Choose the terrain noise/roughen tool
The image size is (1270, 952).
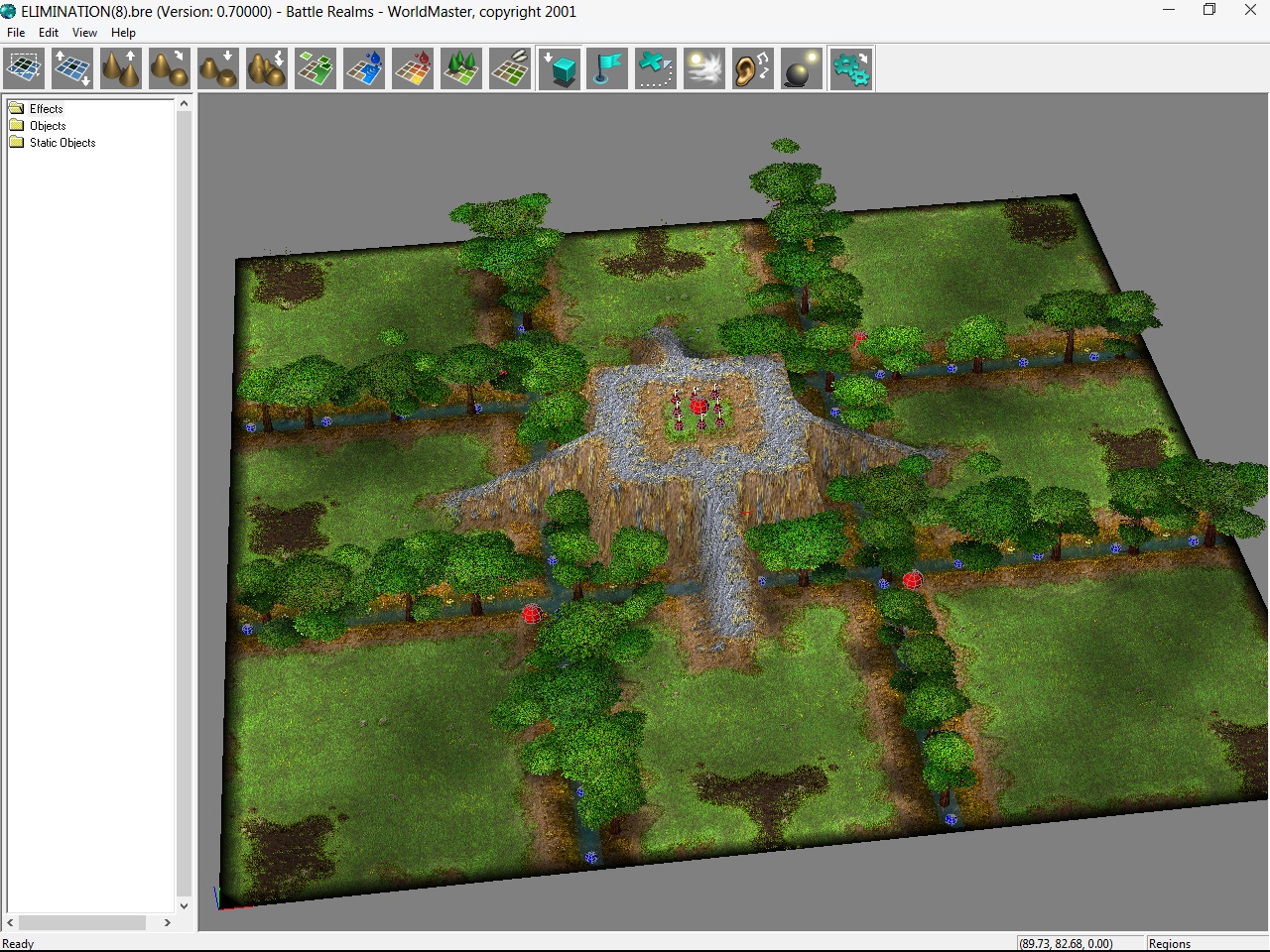click(267, 69)
